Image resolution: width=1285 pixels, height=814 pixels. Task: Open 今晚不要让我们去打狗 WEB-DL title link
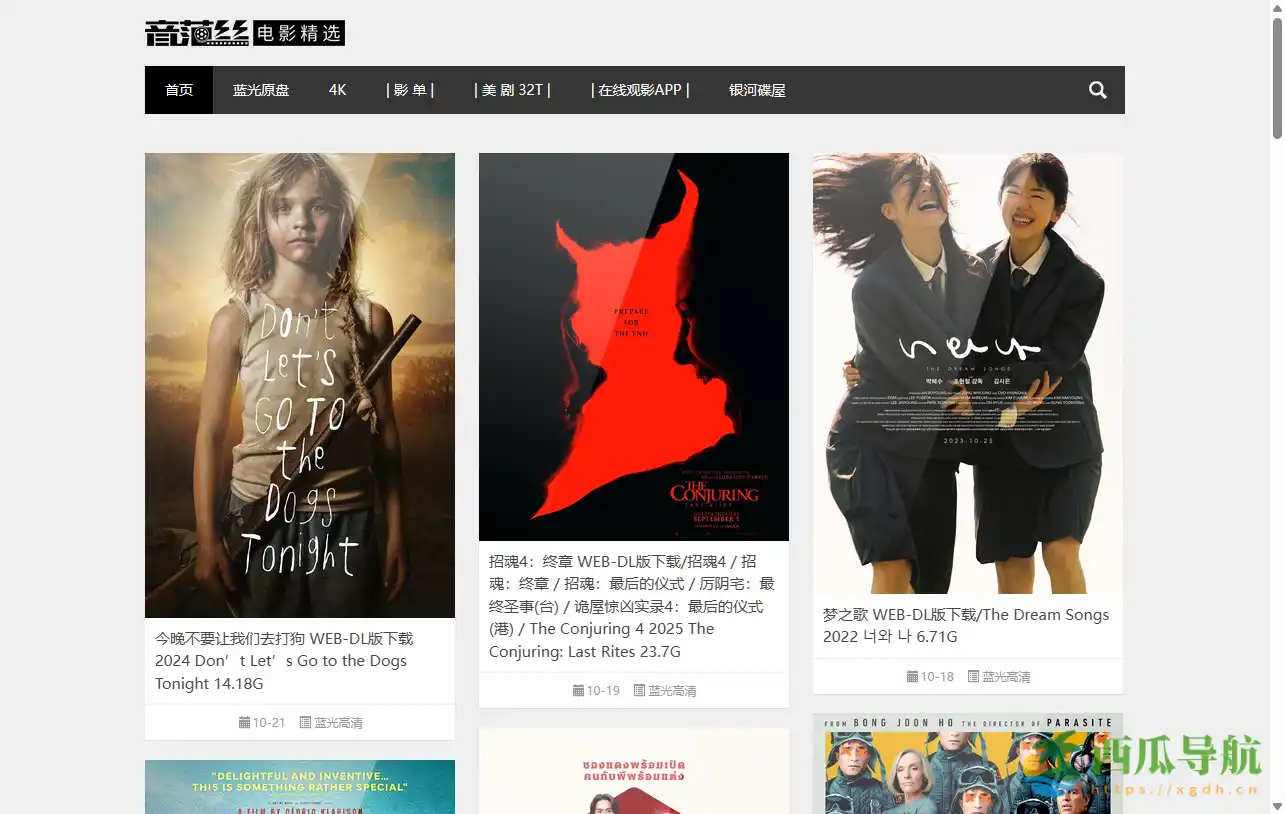pyautogui.click(x=283, y=661)
